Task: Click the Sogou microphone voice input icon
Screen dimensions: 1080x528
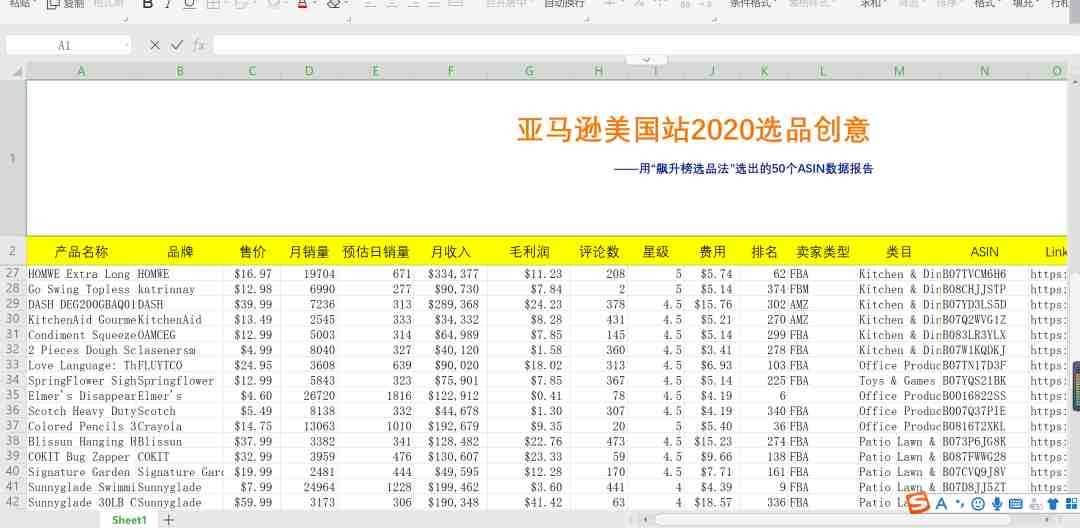Action: pos(997,504)
